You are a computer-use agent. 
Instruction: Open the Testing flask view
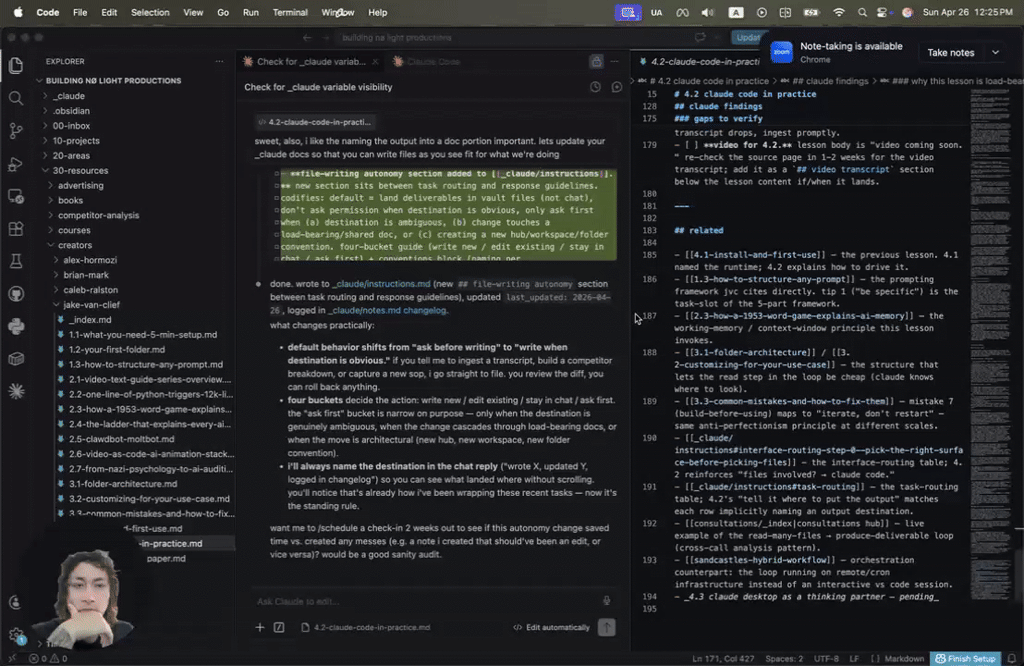[16, 261]
